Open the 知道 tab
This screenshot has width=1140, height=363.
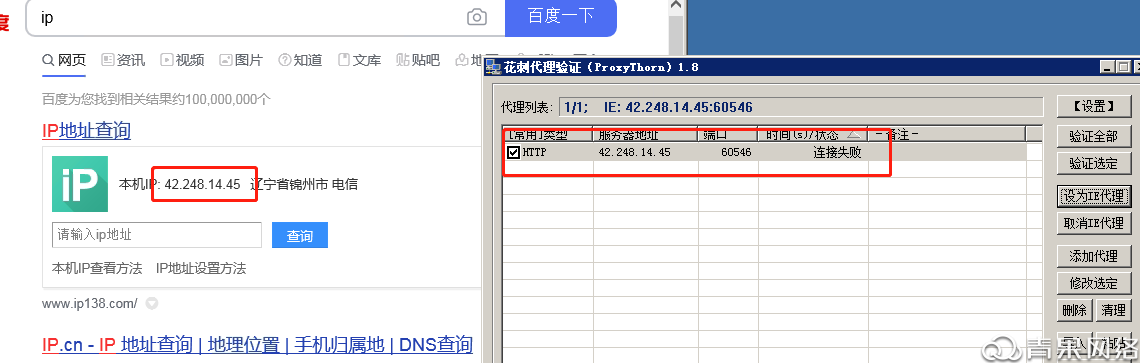point(300,60)
